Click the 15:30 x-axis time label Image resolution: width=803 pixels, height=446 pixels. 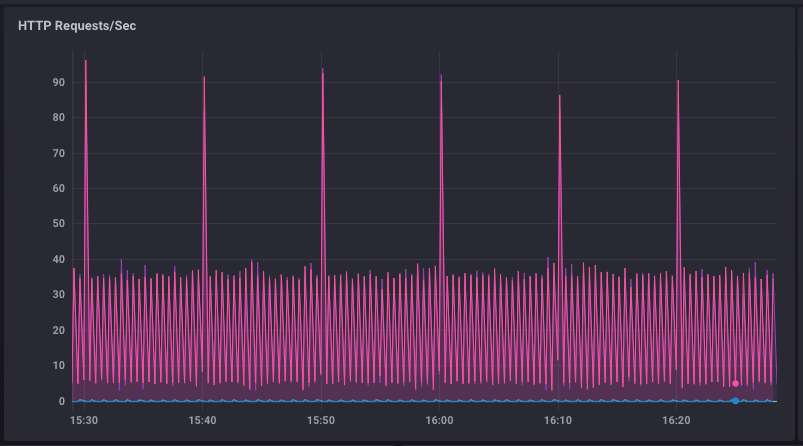coord(84,420)
